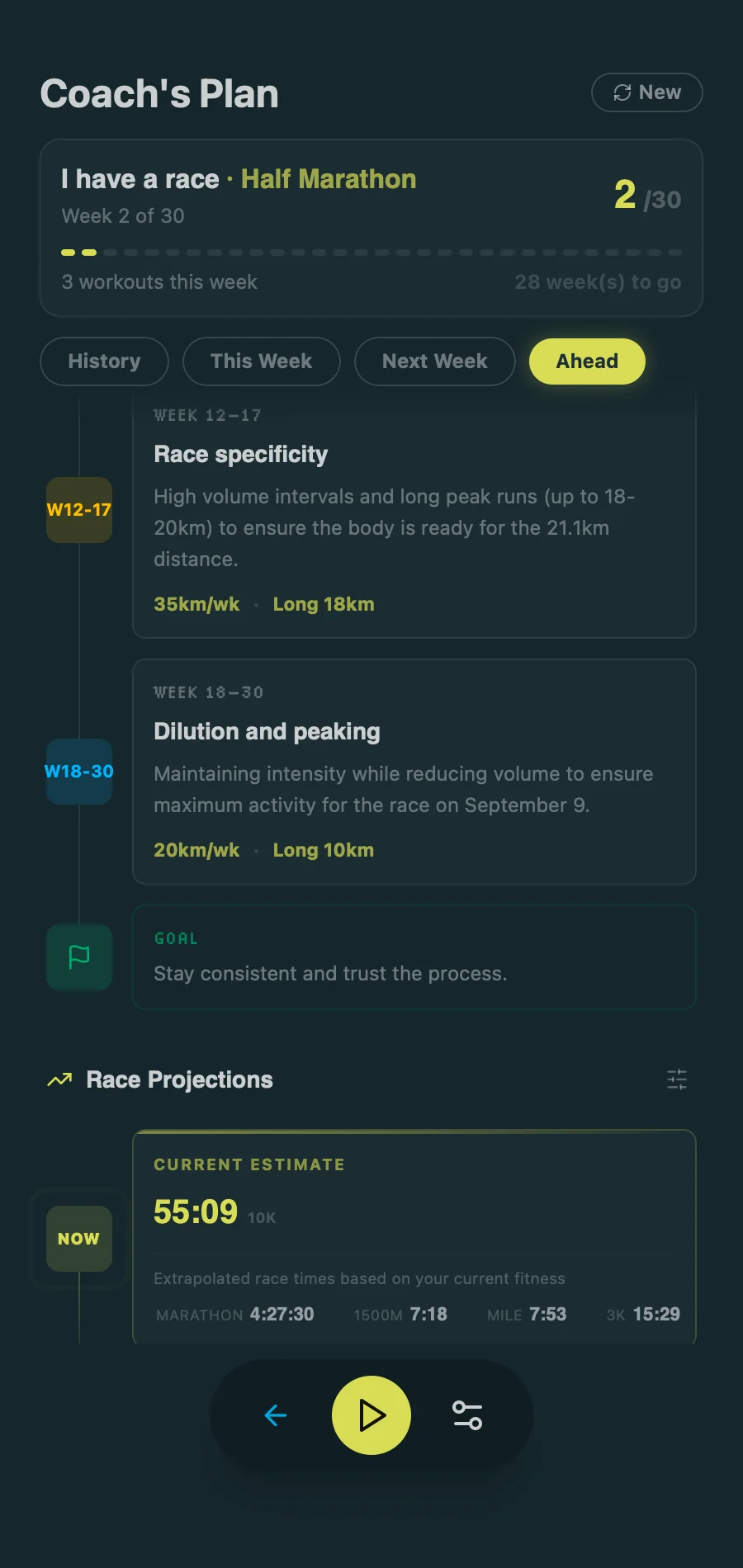743x1568 pixels.
Task: Switch to the This Week tab
Action: click(x=261, y=361)
